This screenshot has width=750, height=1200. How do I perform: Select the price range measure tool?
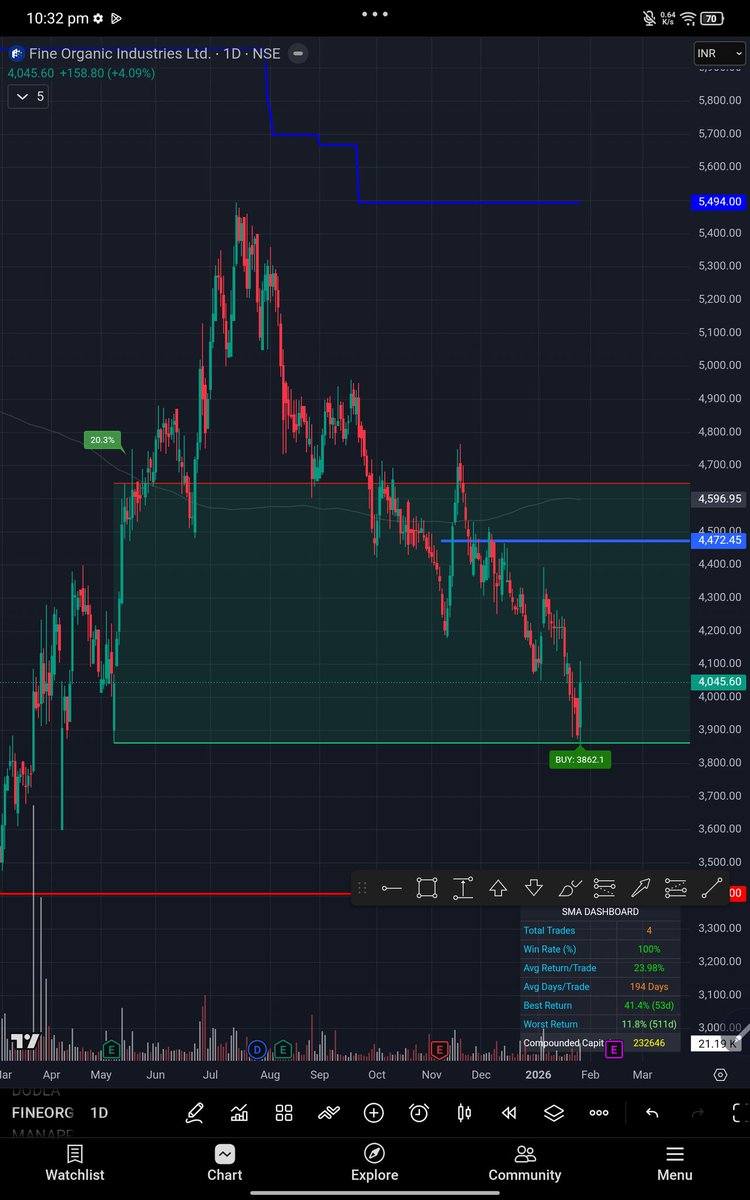click(x=463, y=888)
